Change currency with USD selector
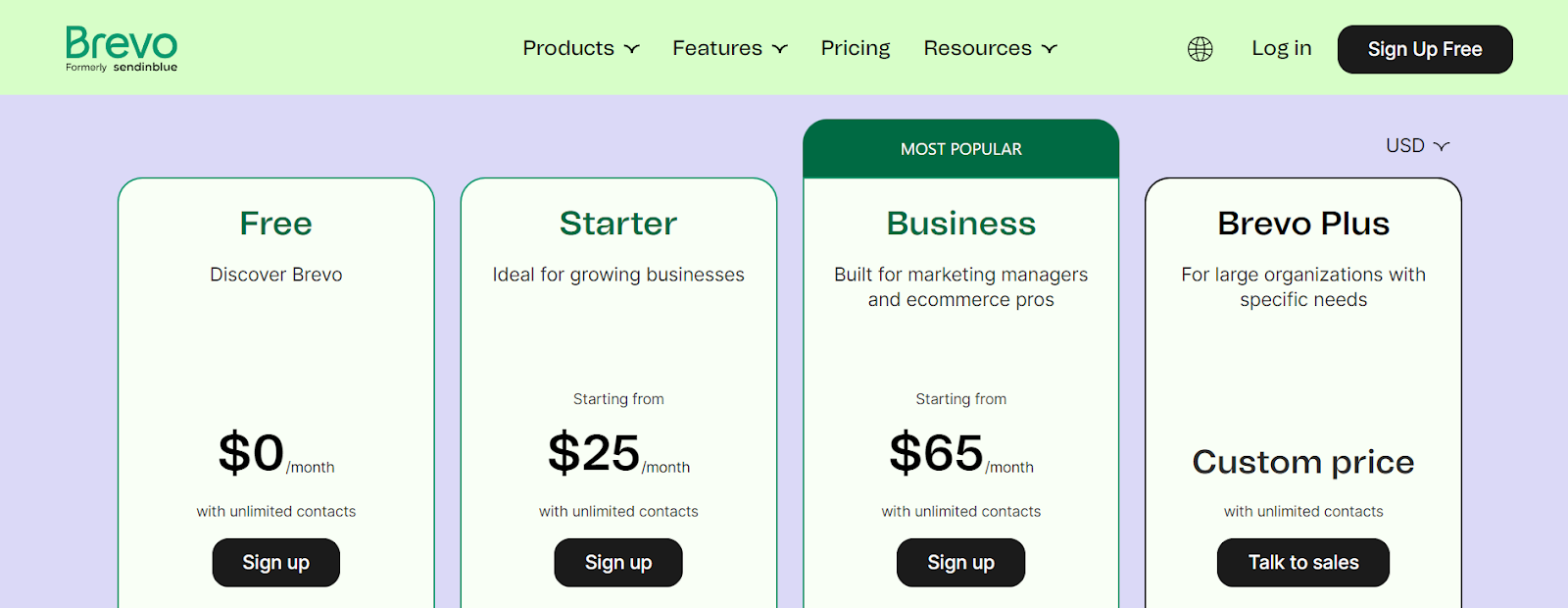This screenshot has width=1568, height=608. pyautogui.click(x=1416, y=146)
